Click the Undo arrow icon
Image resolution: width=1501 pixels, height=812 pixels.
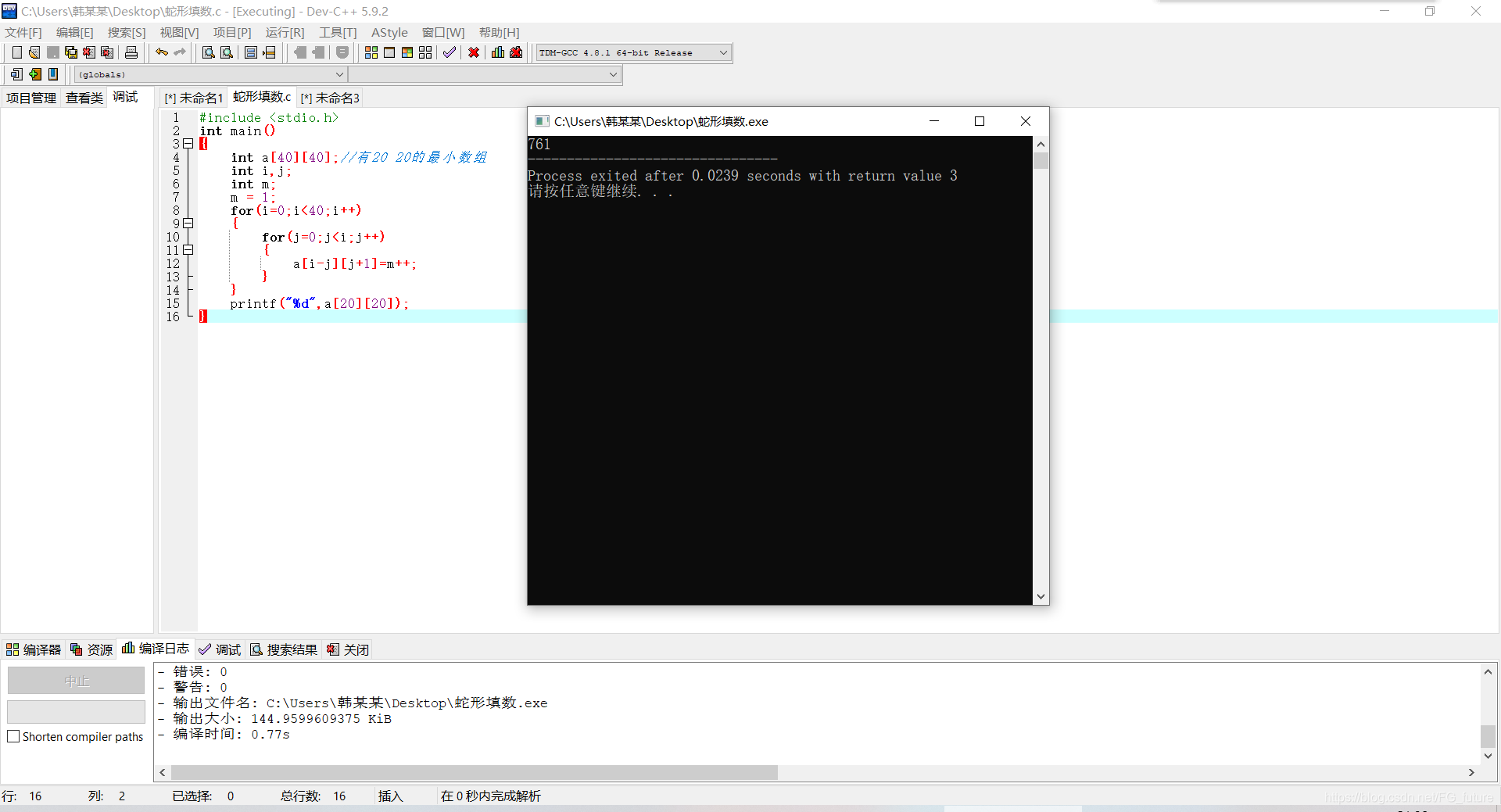[162, 52]
